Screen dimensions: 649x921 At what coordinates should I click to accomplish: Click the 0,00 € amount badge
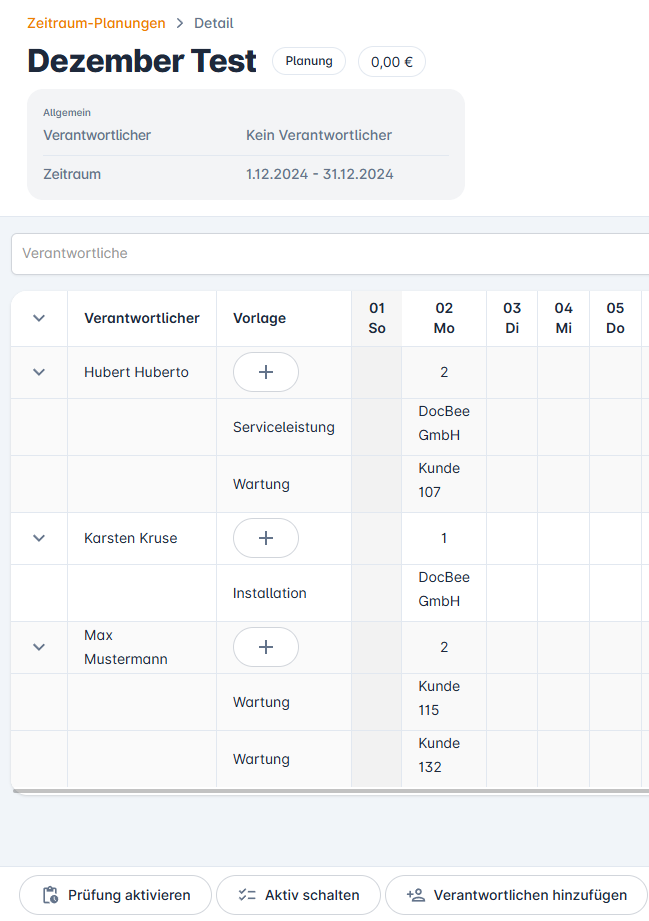tap(391, 61)
